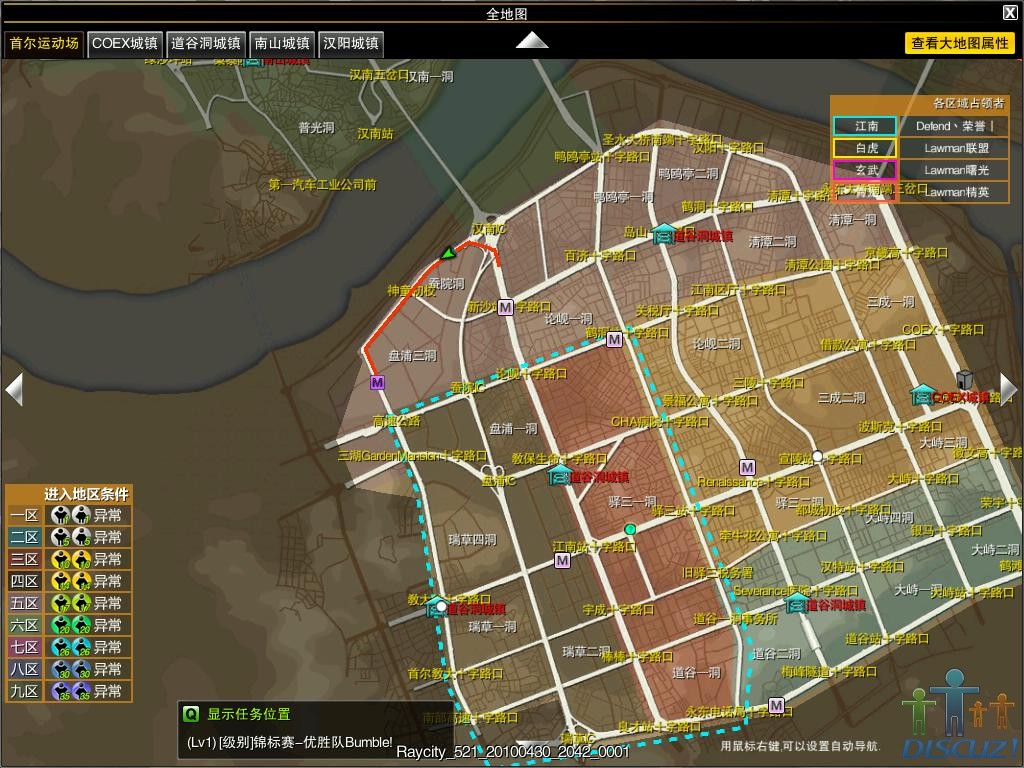Click the 银马十字路口 label
The height and width of the screenshot is (768, 1024).
click(x=946, y=530)
